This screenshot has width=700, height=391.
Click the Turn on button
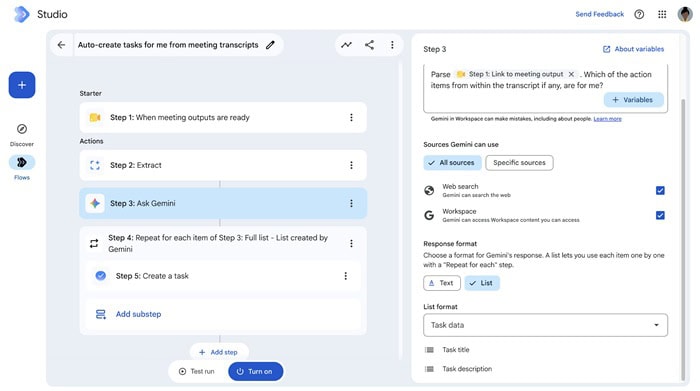(255, 371)
